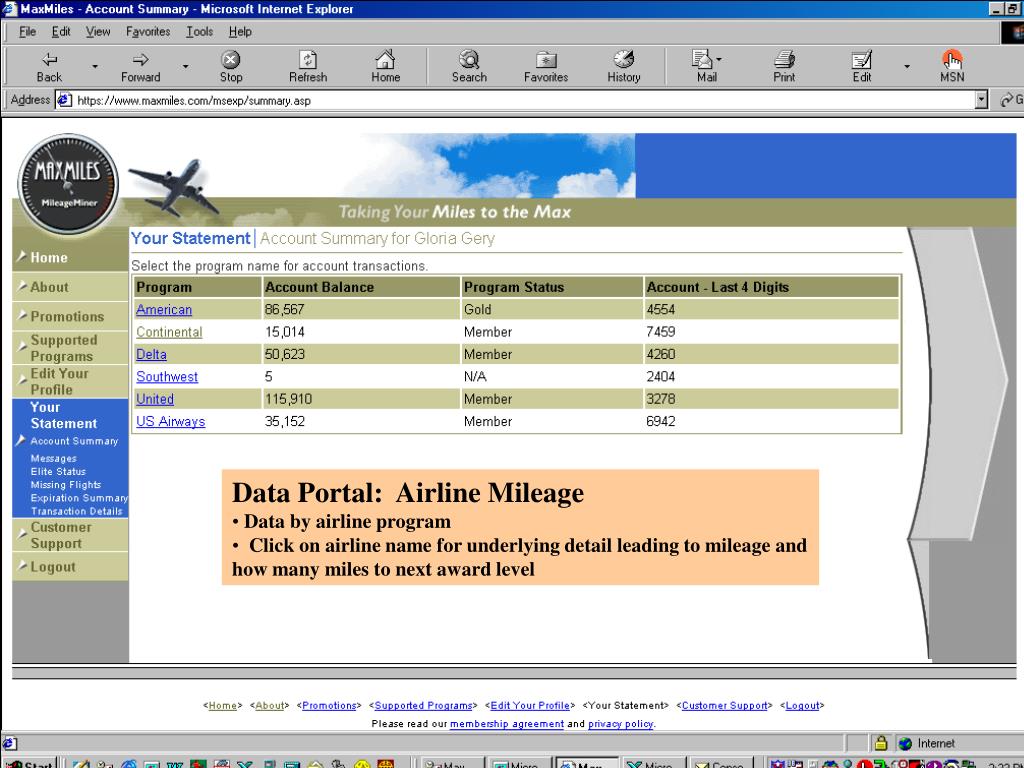Image resolution: width=1024 pixels, height=768 pixels.
Task: Open About in the sidebar
Action: tap(49, 287)
